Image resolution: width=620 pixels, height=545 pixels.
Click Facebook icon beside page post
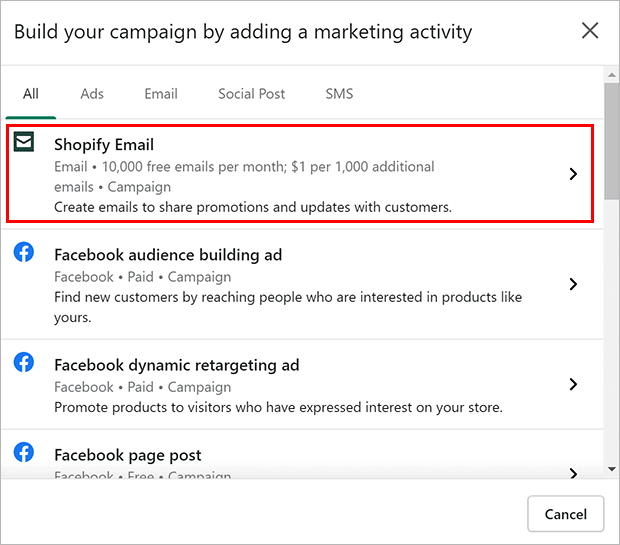point(24,452)
